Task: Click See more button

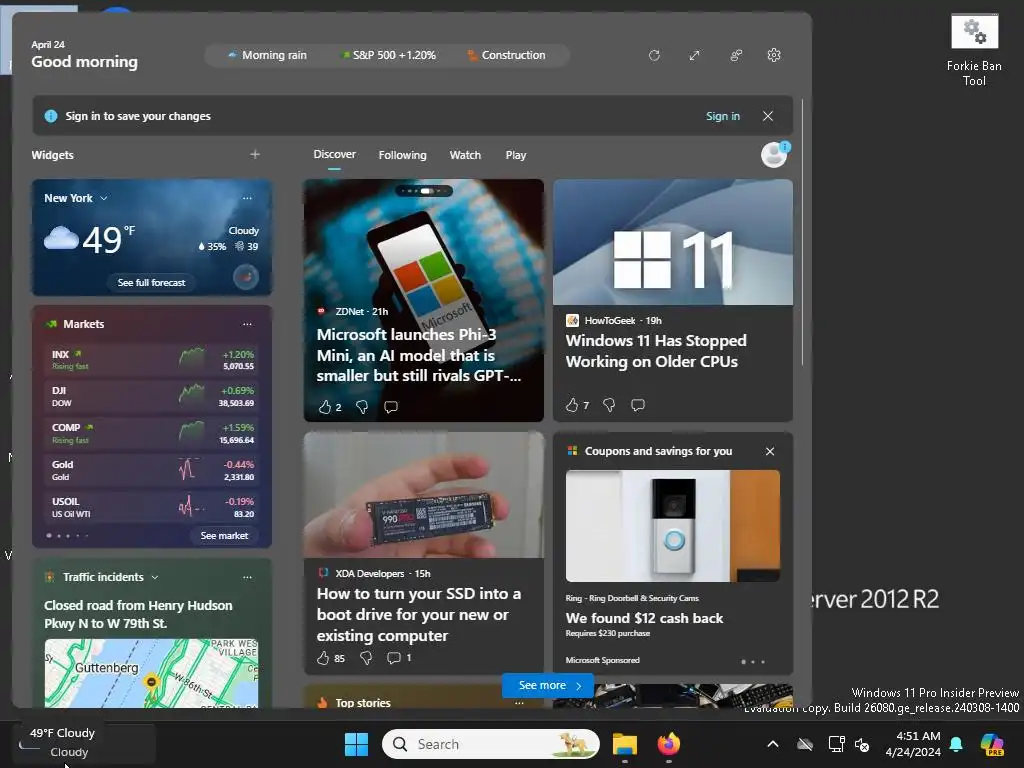Action: (549, 685)
